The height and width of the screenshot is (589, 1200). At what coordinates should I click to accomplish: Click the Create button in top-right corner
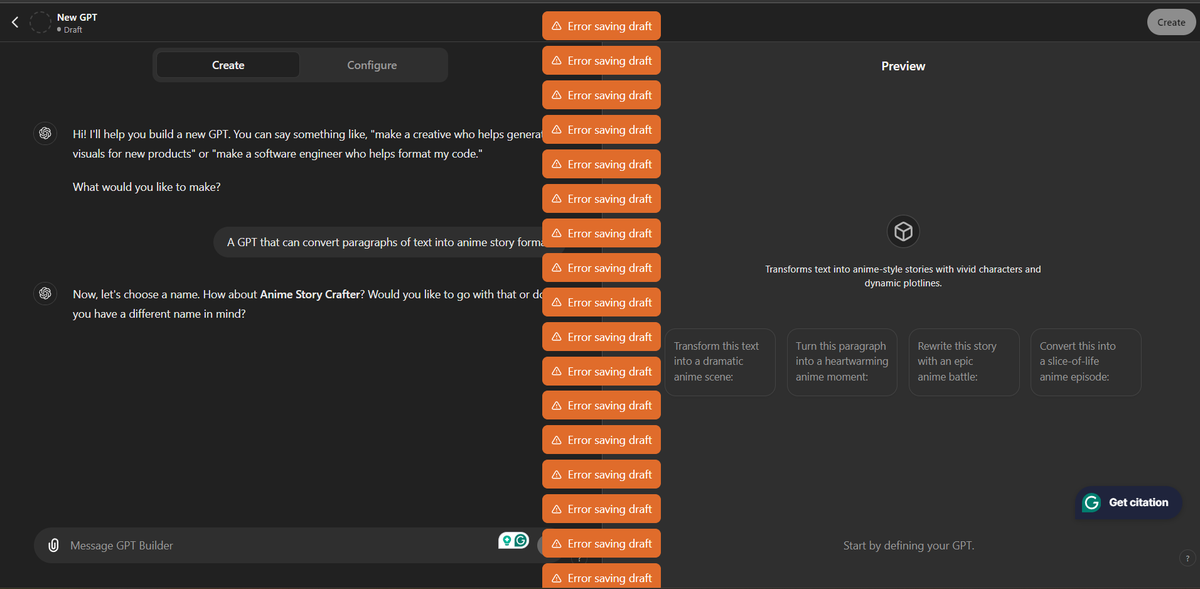click(x=1171, y=22)
